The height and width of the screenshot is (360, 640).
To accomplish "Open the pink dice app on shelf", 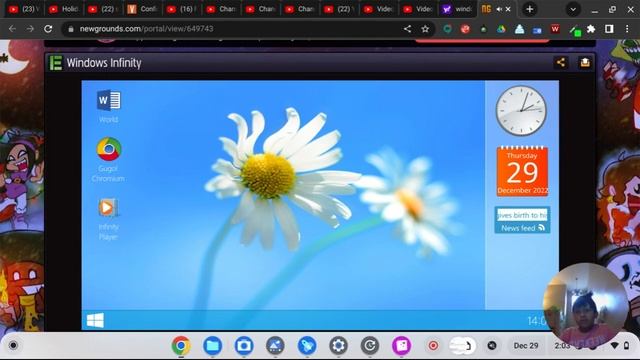I will [x=402, y=346].
